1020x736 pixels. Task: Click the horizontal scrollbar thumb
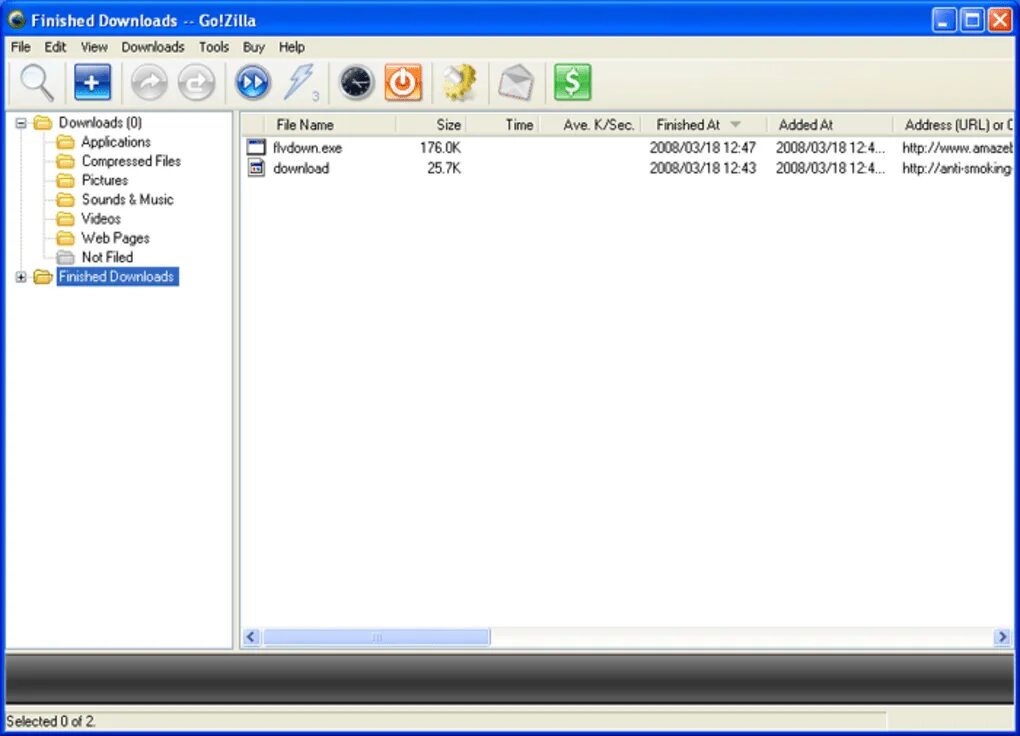coord(376,637)
